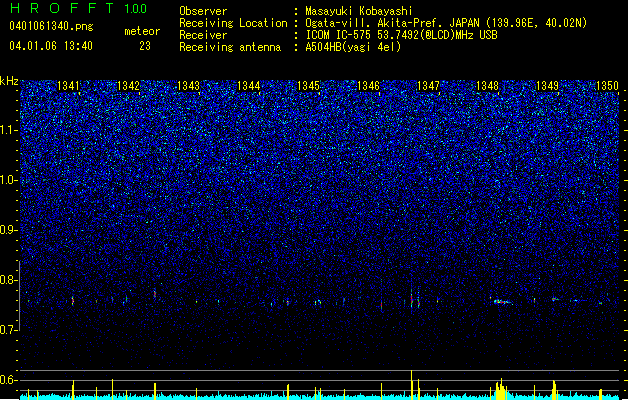This screenshot has height=400, width=629.
Task: Select the file name 0401061340.png
Action: pos(51,26)
